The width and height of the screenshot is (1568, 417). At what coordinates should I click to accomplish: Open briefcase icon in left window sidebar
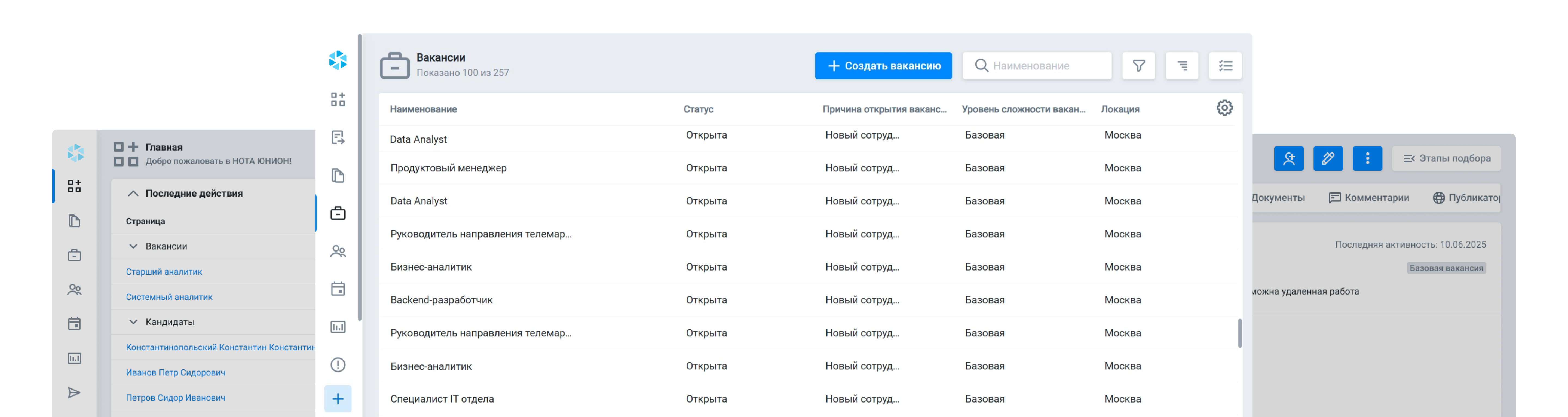[x=74, y=255]
